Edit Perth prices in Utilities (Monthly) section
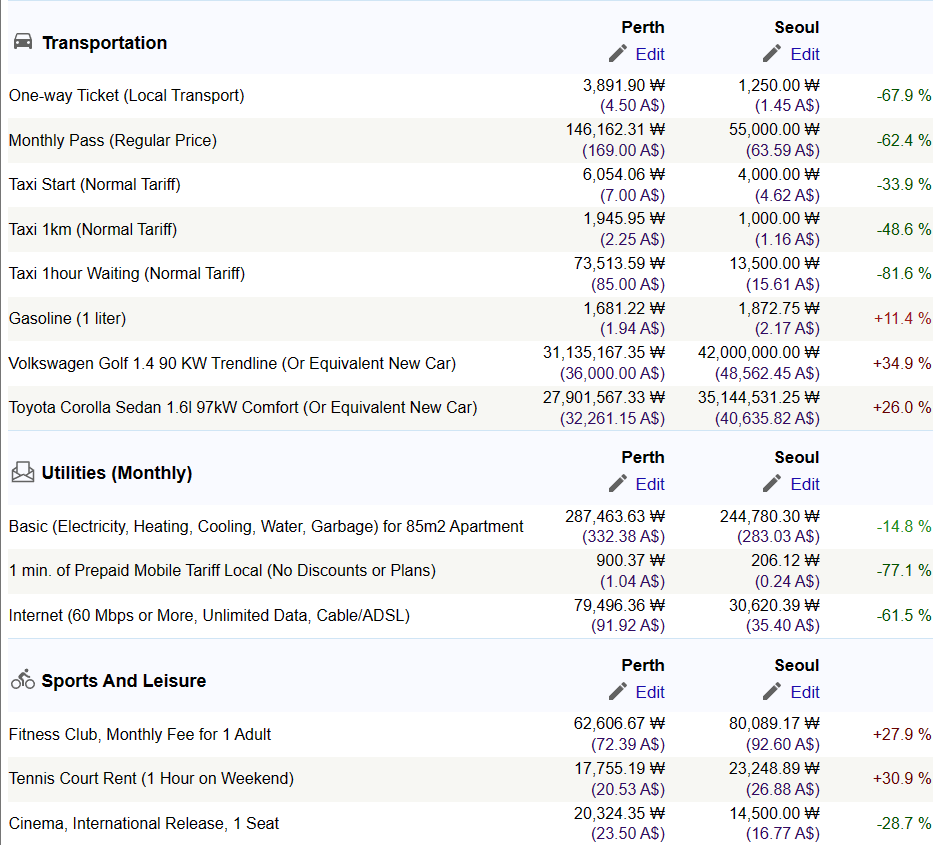This screenshot has height=845, width=939. [x=650, y=484]
